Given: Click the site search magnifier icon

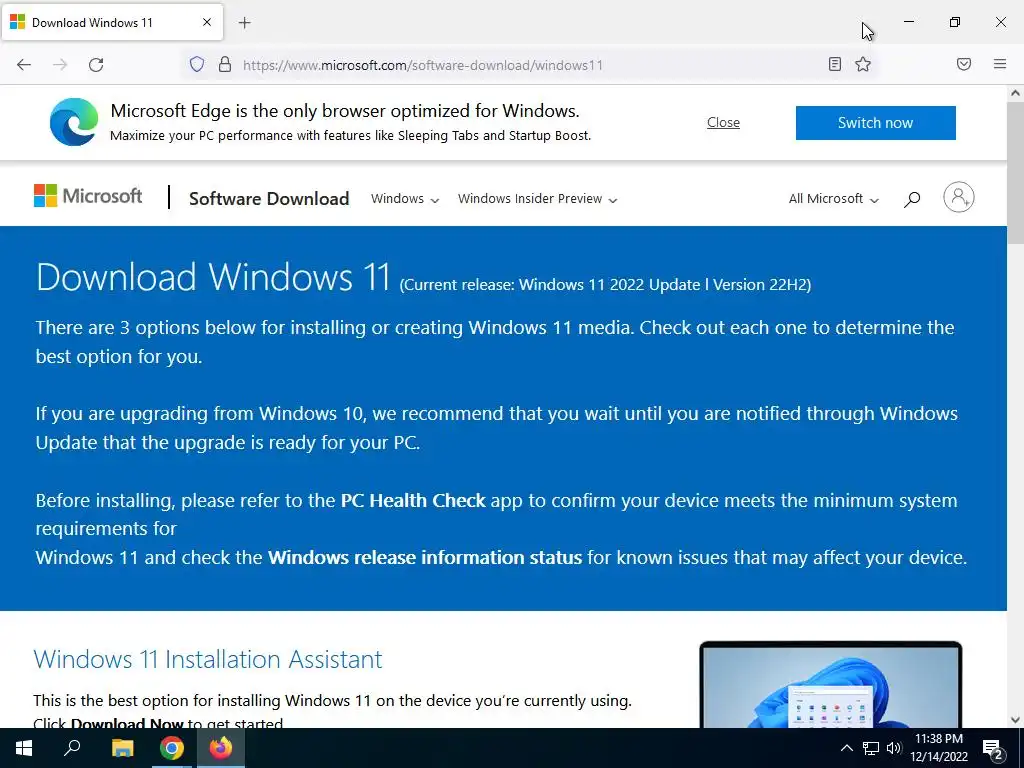Looking at the screenshot, I should [912, 199].
